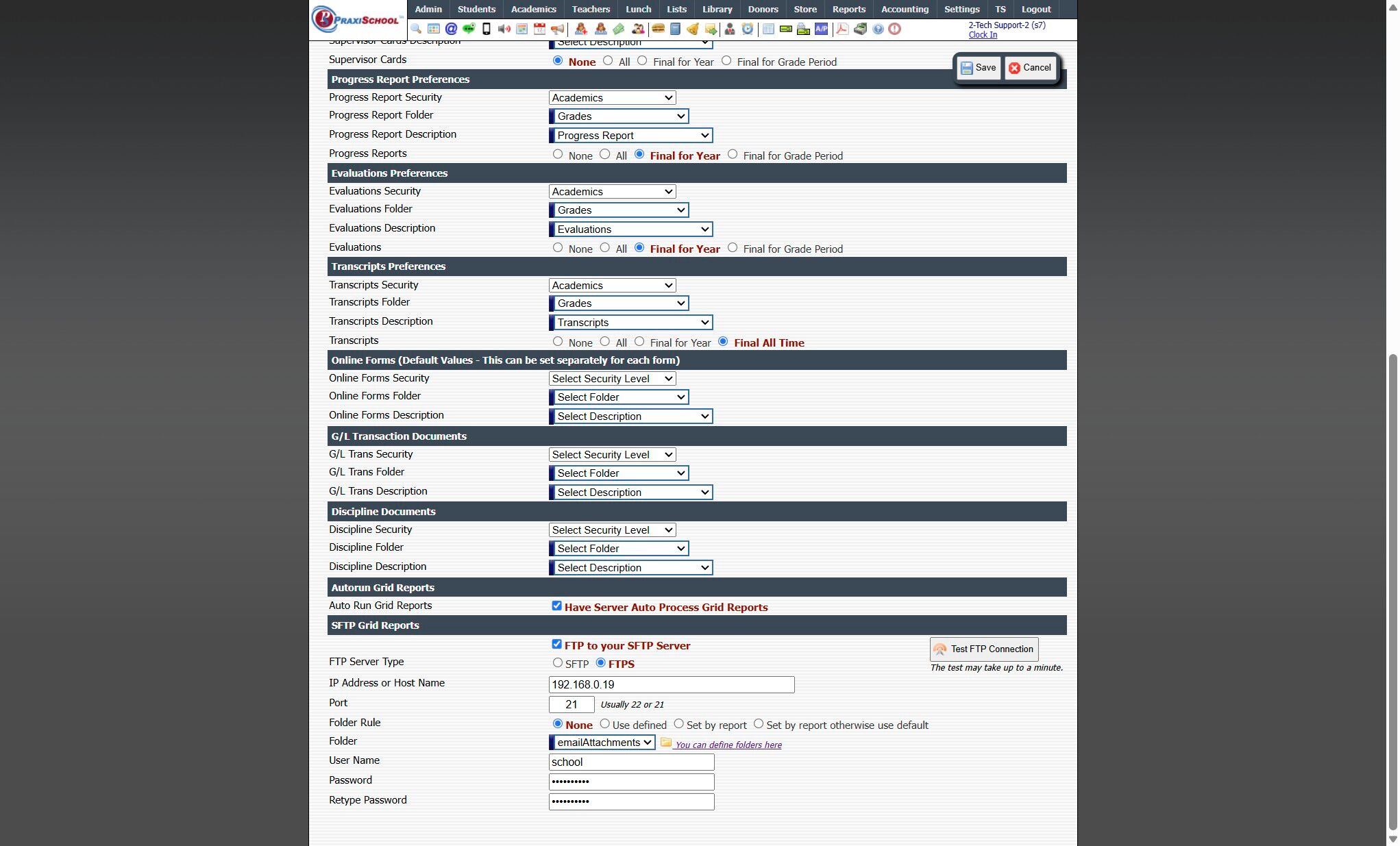Click the mobile phone toolbar icon
This screenshot has height=846, width=1400.
pyautogui.click(x=487, y=29)
